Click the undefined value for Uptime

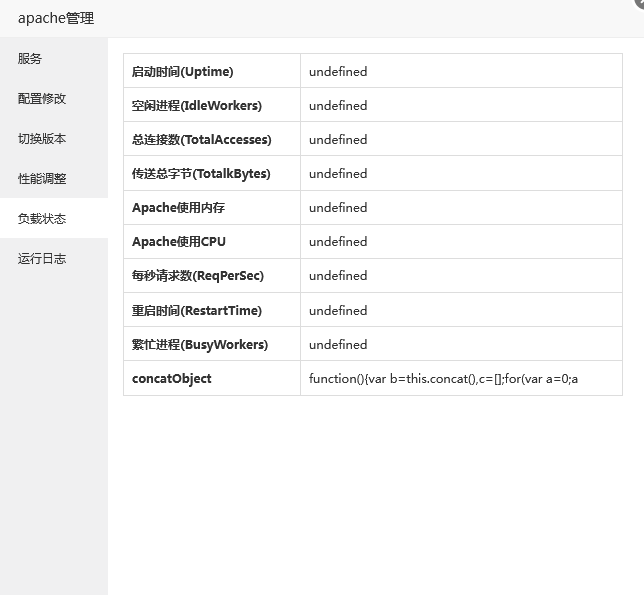coord(338,71)
